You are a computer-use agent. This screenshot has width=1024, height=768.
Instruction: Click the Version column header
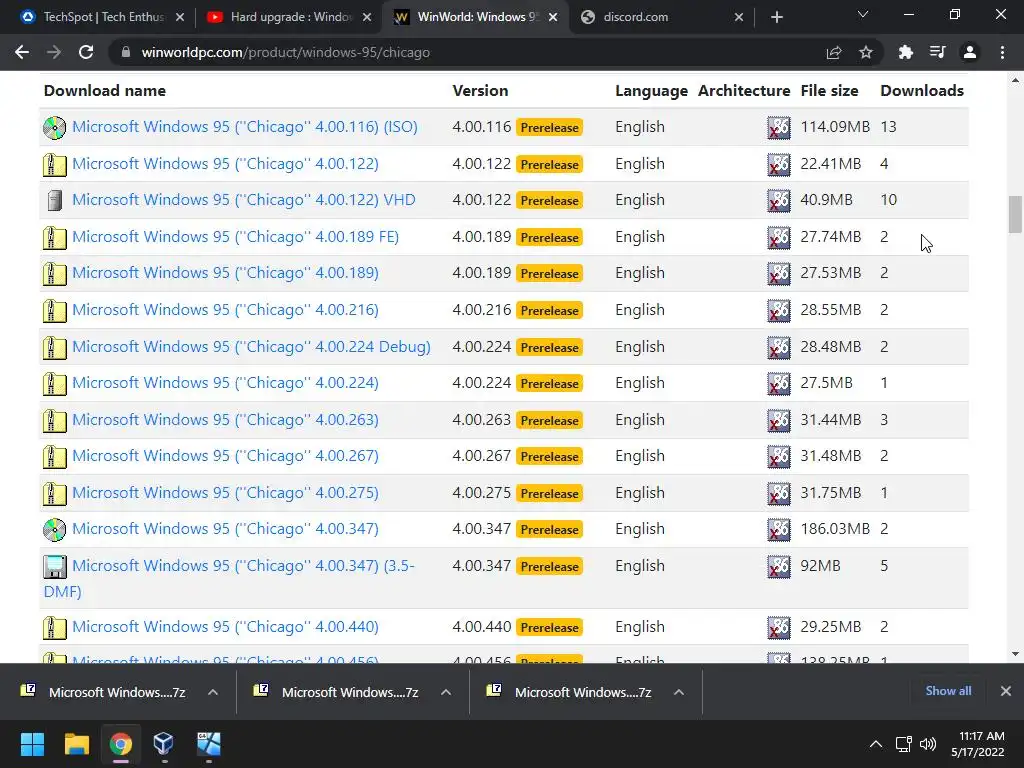click(480, 91)
